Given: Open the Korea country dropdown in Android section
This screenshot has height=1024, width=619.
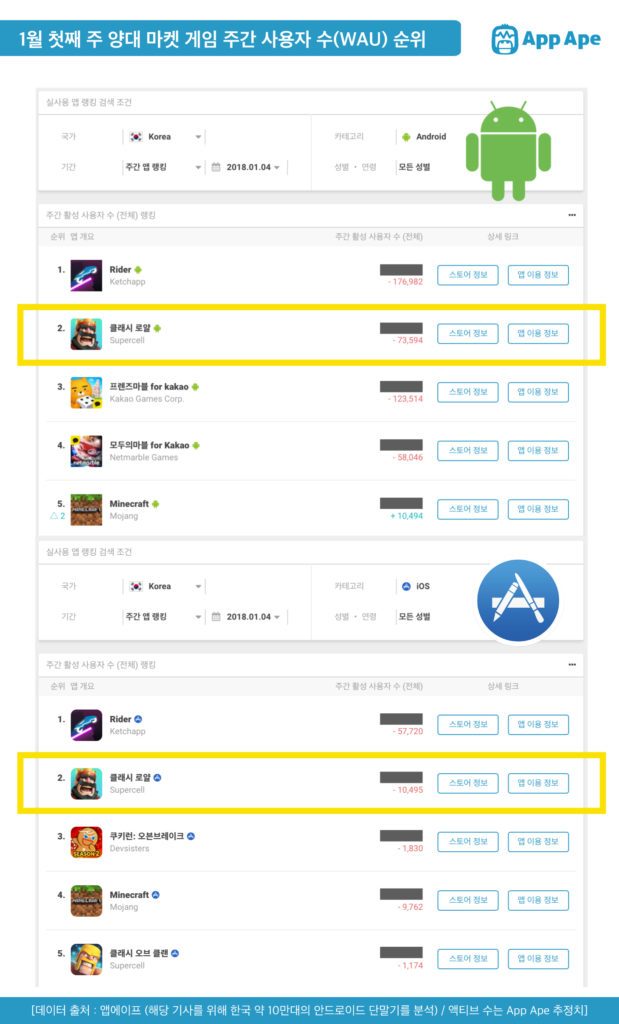Looking at the screenshot, I should click(x=165, y=137).
